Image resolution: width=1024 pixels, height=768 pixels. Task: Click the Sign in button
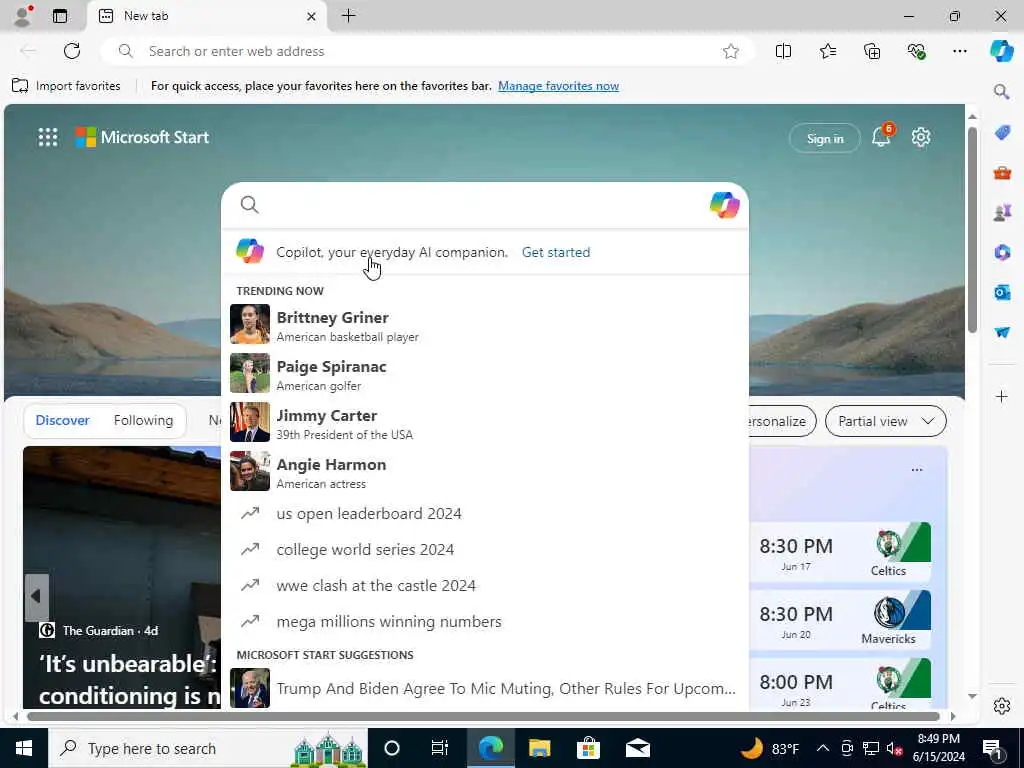click(825, 138)
